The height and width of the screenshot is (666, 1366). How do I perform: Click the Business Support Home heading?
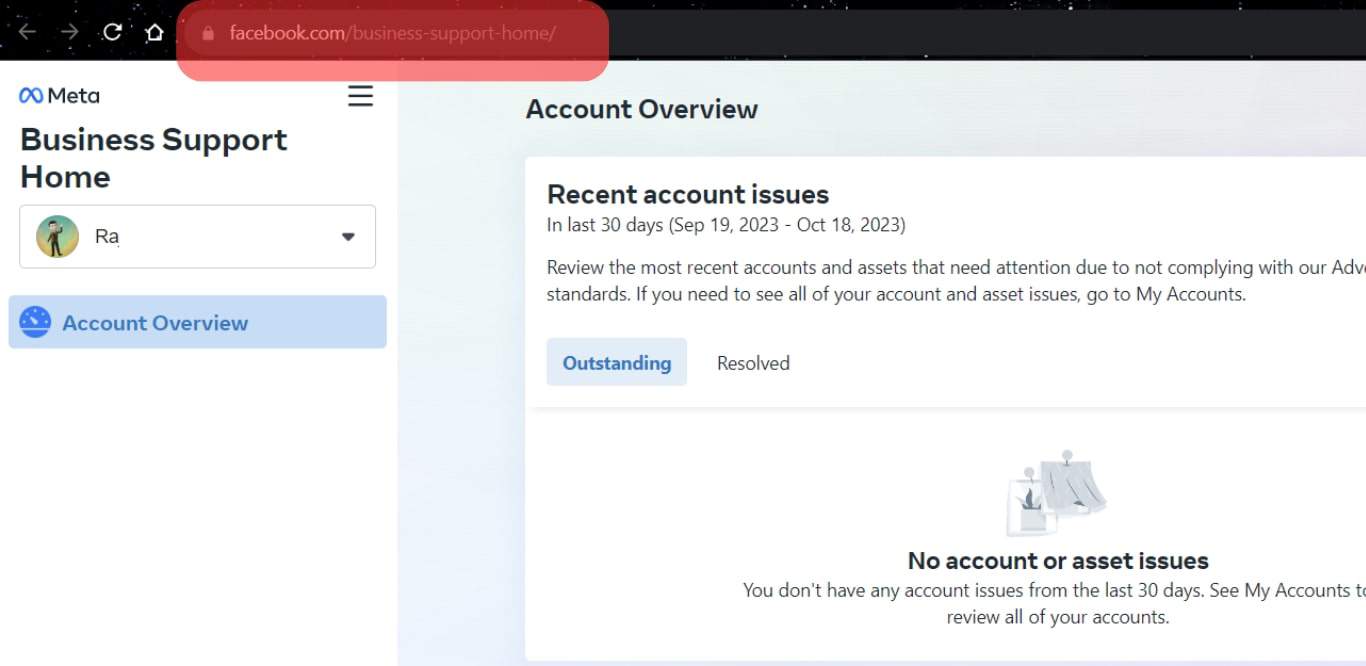[154, 158]
